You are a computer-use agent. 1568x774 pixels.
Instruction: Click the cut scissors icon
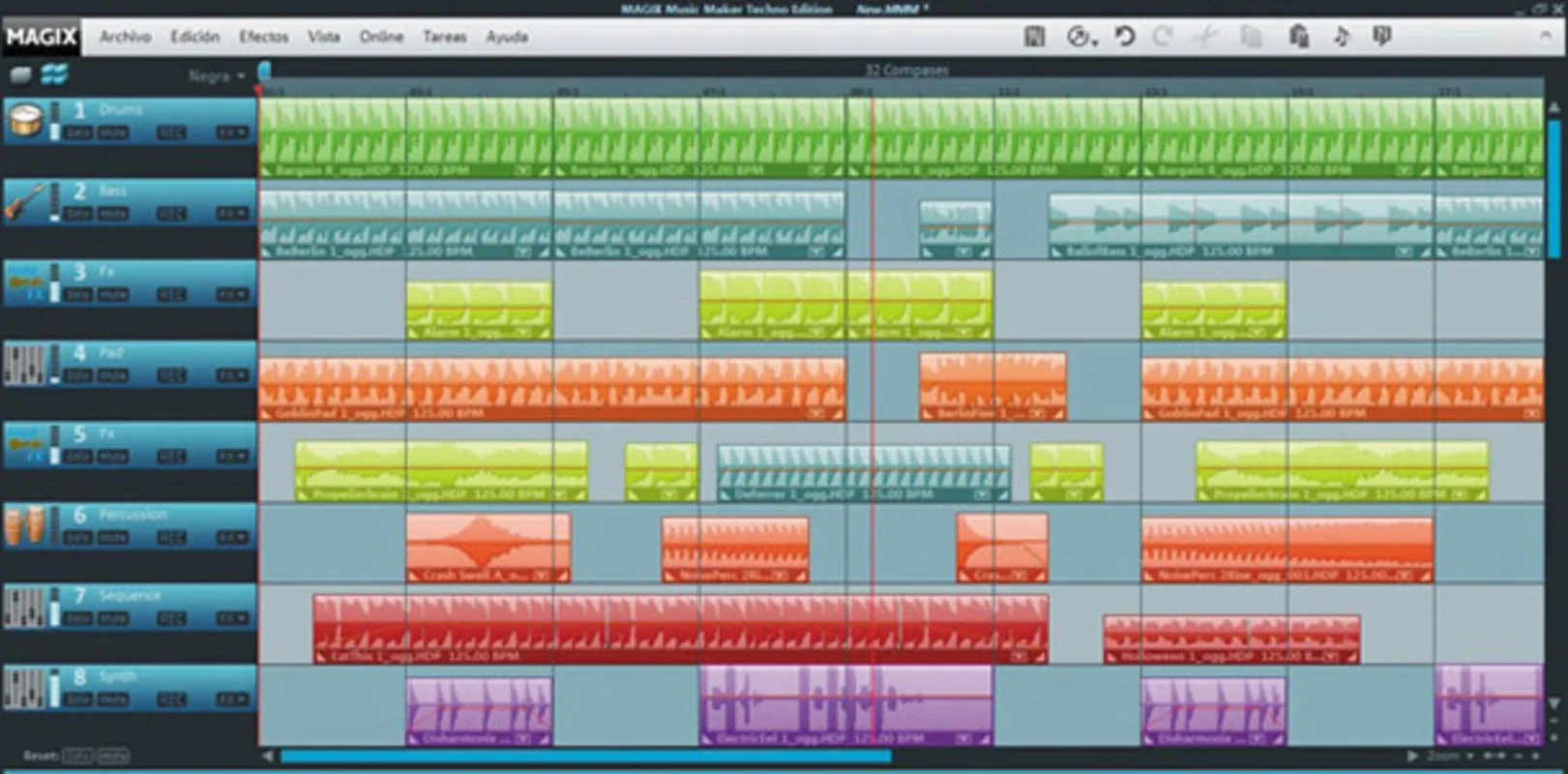click(x=1204, y=37)
